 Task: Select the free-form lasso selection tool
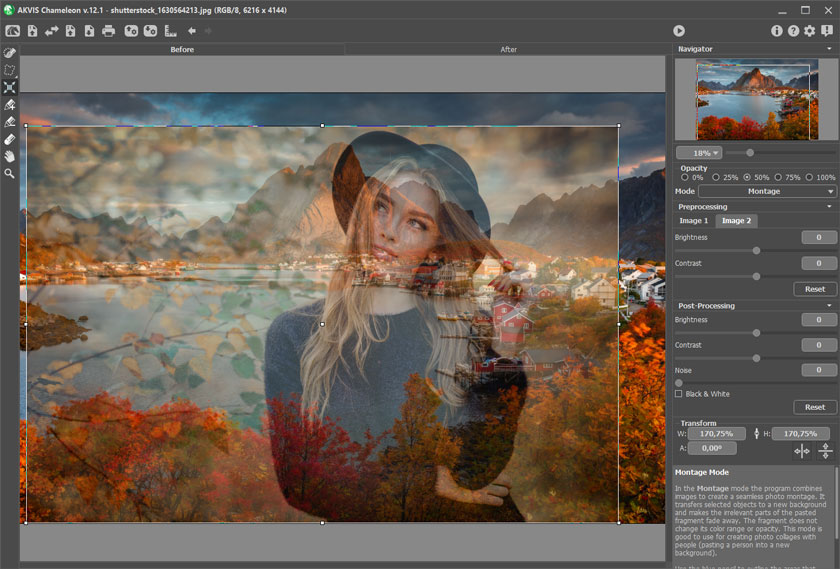(10, 70)
